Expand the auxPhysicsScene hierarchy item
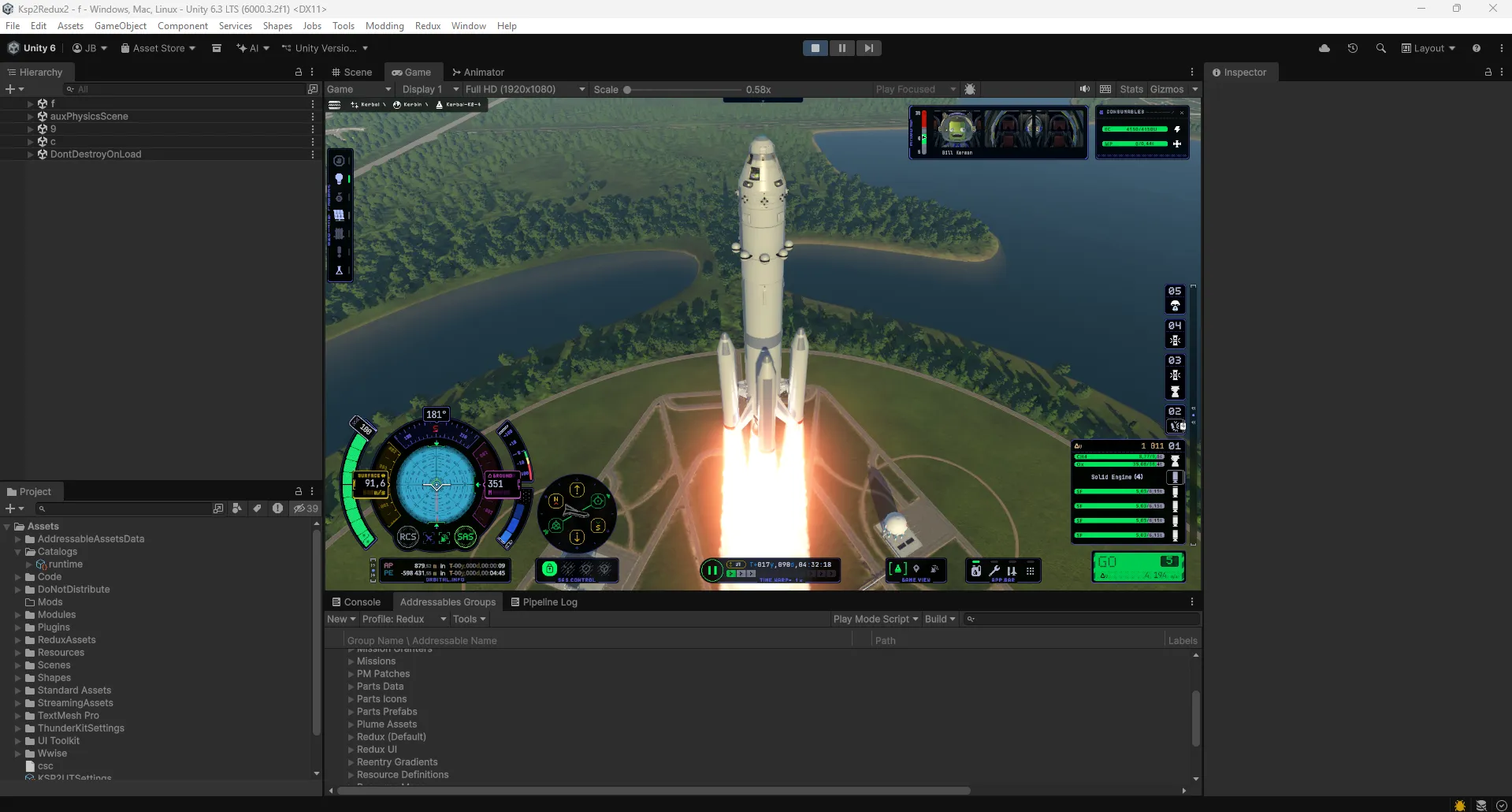 pyautogui.click(x=31, y=116)
